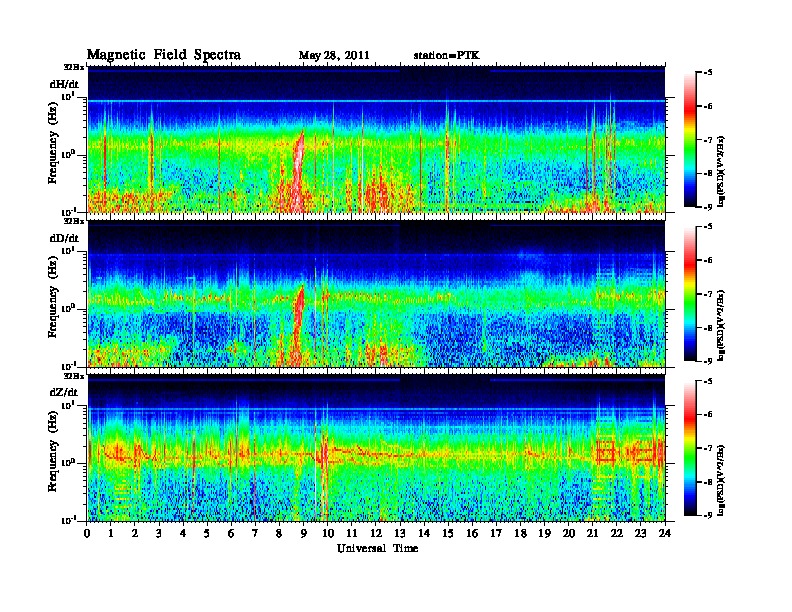Click hour "11" on the time axis
Image resolution: width=792 pixels, height=612 pixels.
pyautogui.click(x=352, y=534)
